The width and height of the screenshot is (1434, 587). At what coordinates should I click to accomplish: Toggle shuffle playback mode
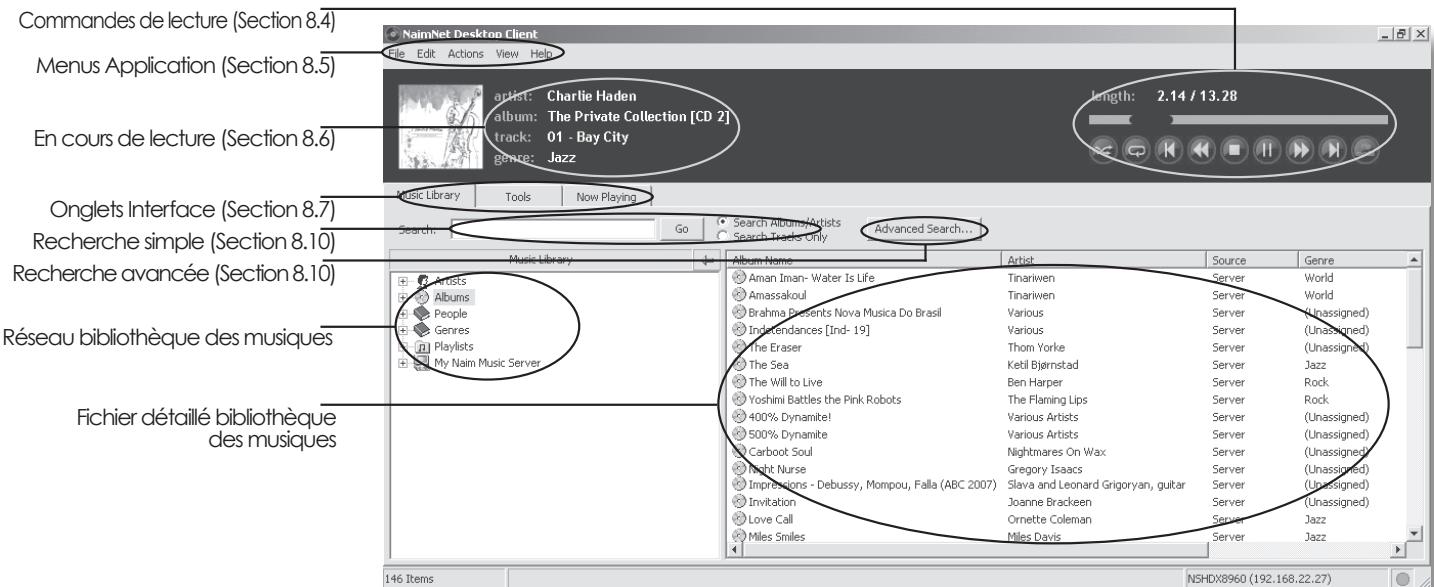(x=1103, y=150)
